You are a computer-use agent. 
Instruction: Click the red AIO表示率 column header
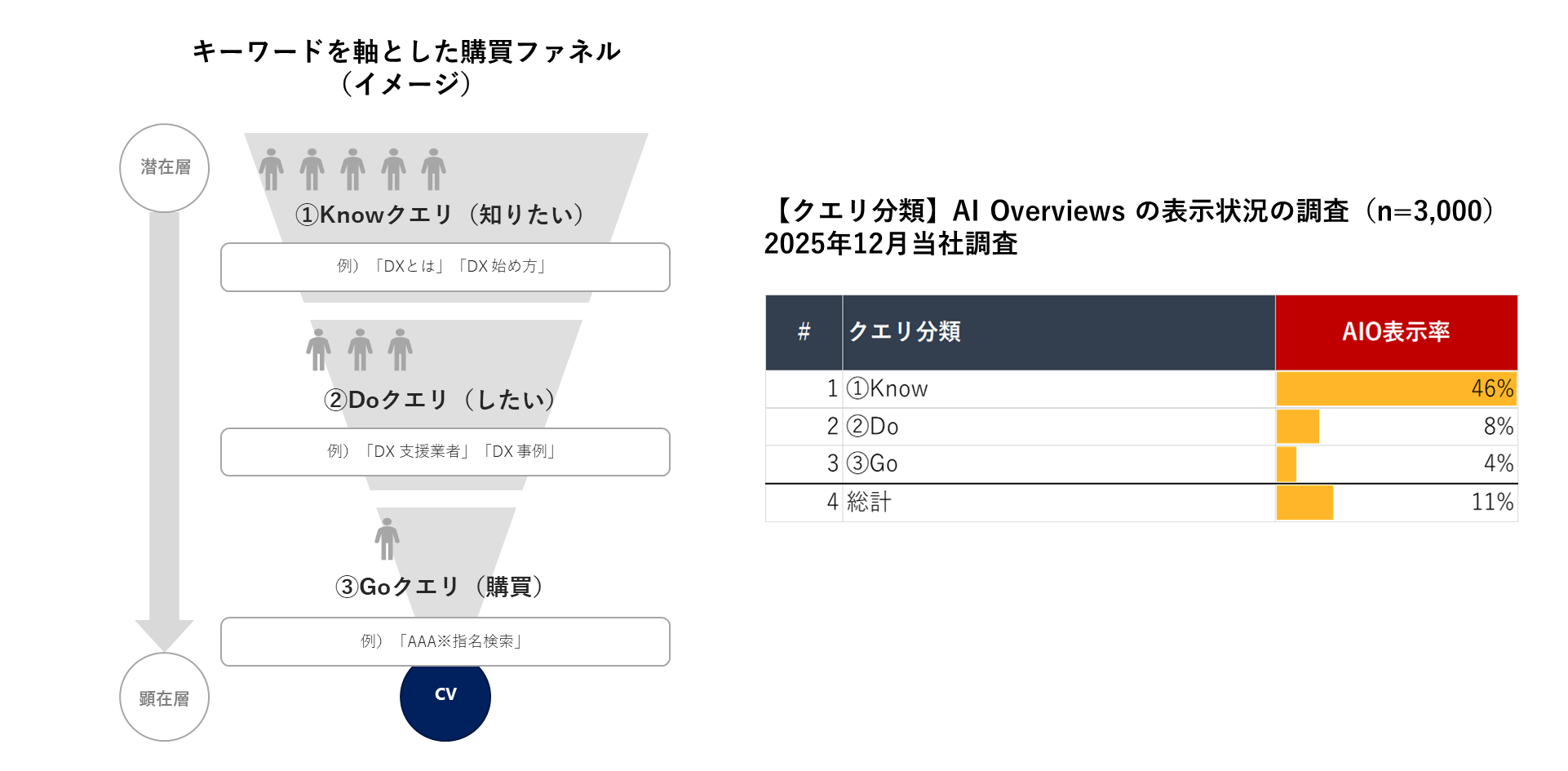coord(1396,332)
